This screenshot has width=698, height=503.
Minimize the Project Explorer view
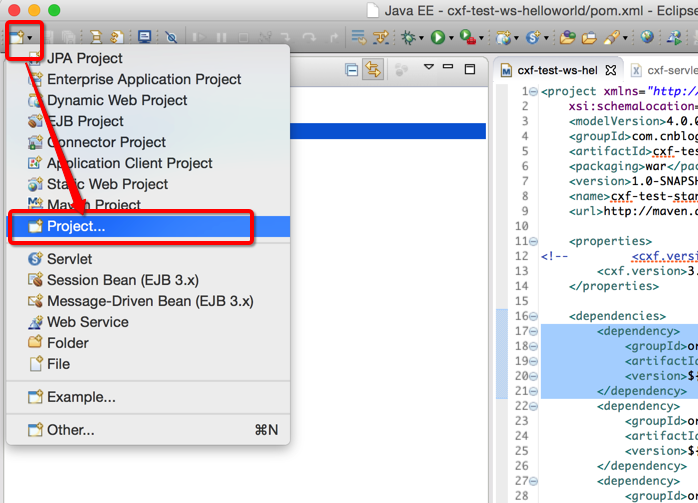[448, 67]
